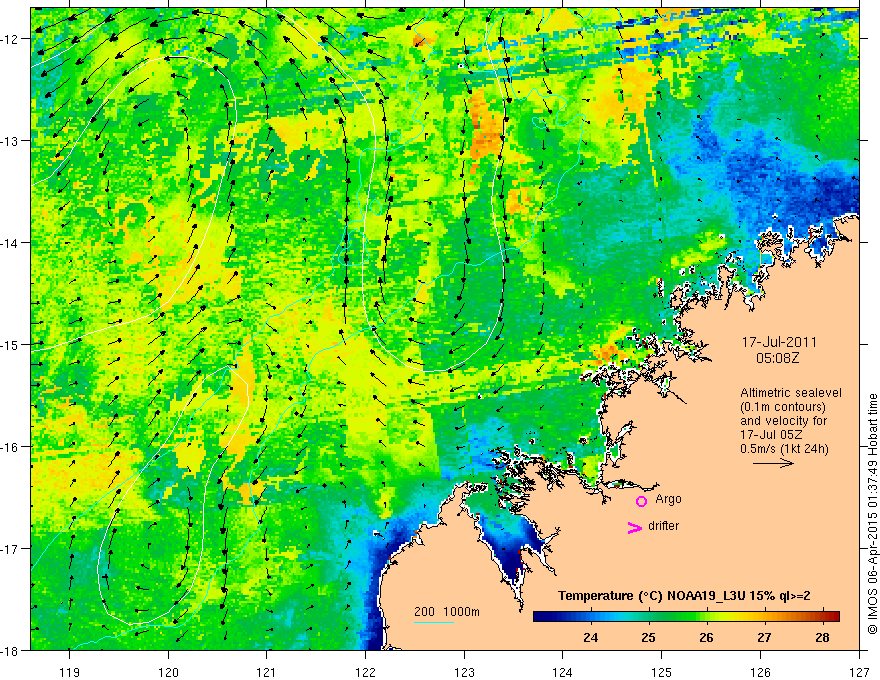880x680 pixels.
Task: Click the longitude axis label 127
Action: pyautogui.click(x=859, y=672)
